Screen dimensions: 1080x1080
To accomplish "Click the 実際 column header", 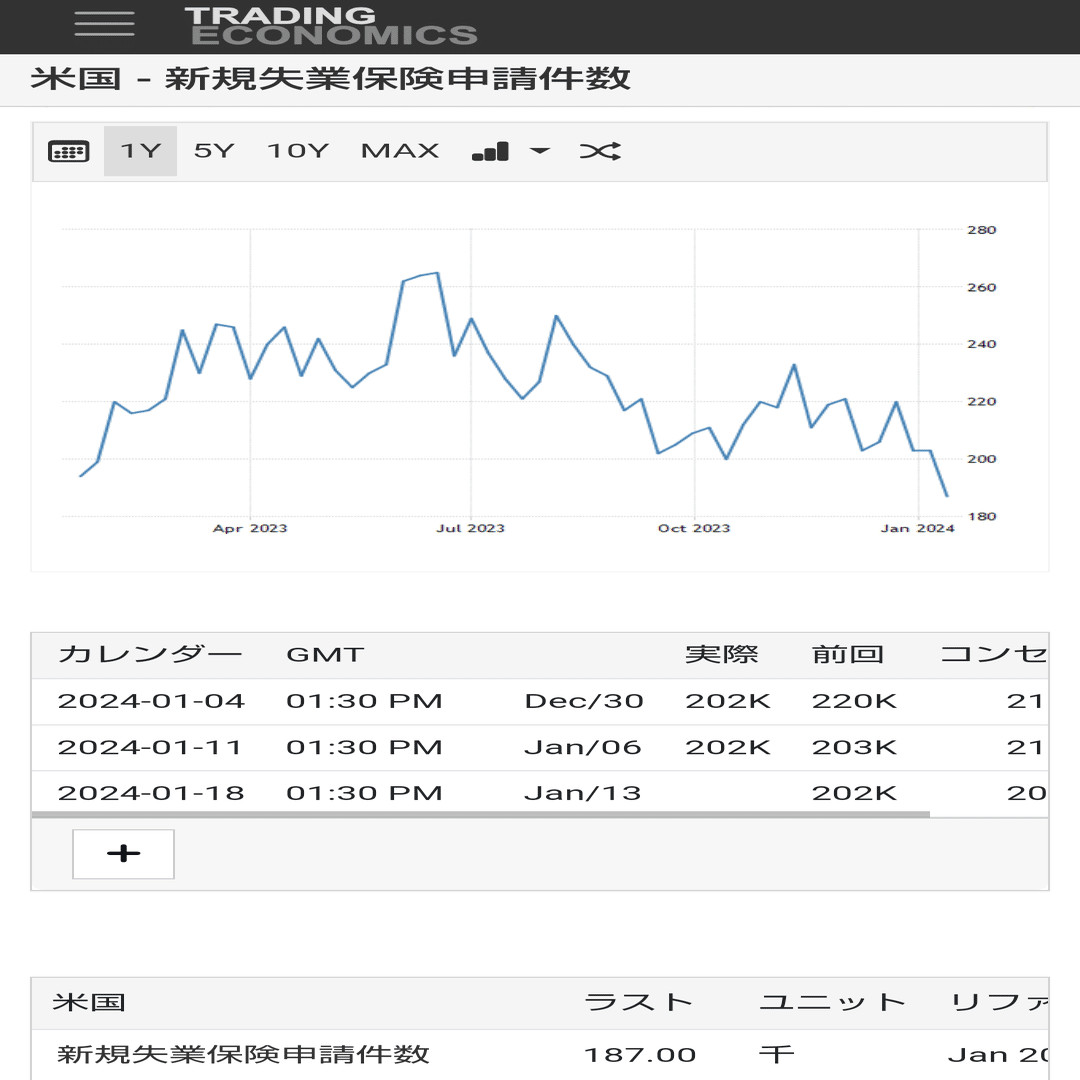I will coord(721,654).
